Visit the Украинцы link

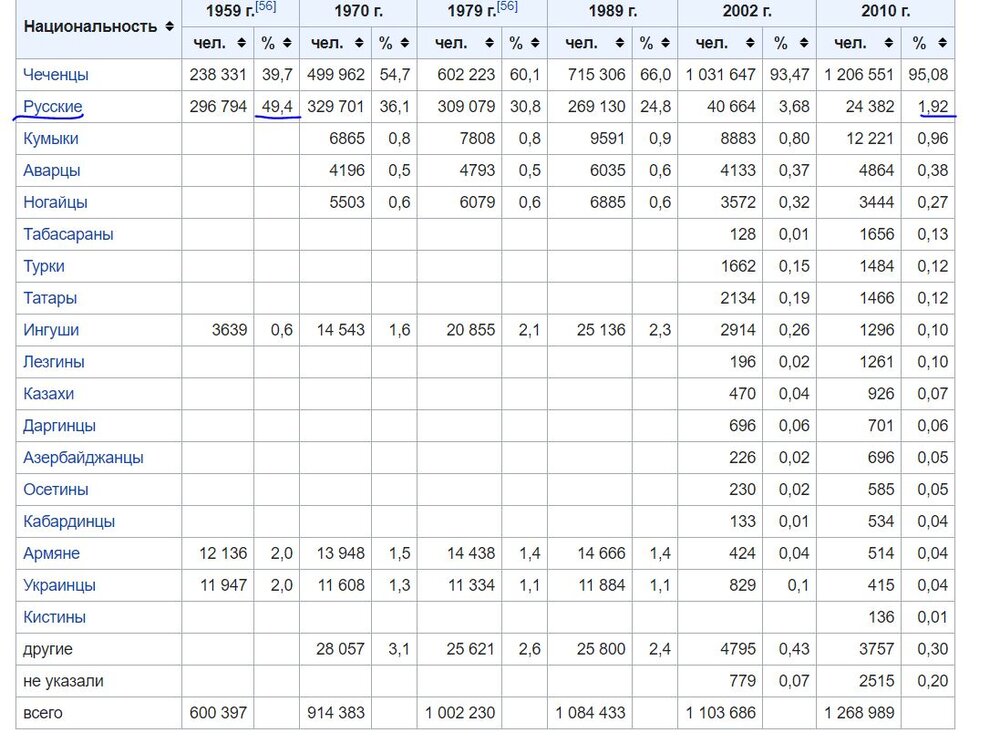[59, 585]
